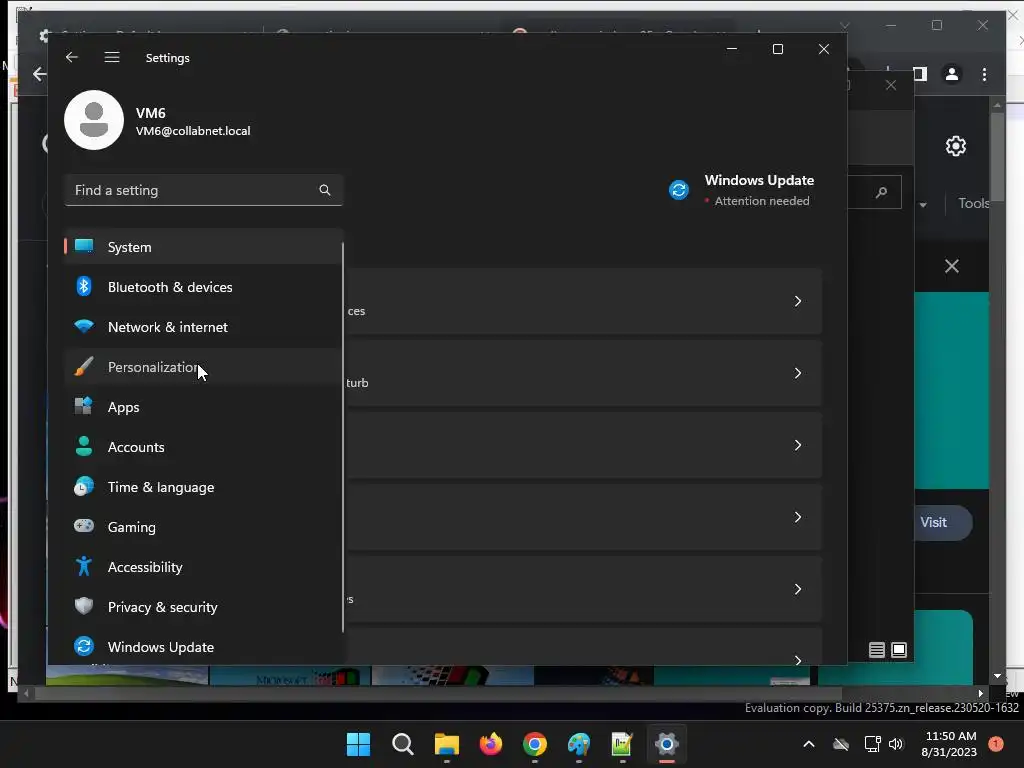This screenshot has width=1024, height=768.
Task: Open File Explorer from the taskbar
Action: [447, 744]
